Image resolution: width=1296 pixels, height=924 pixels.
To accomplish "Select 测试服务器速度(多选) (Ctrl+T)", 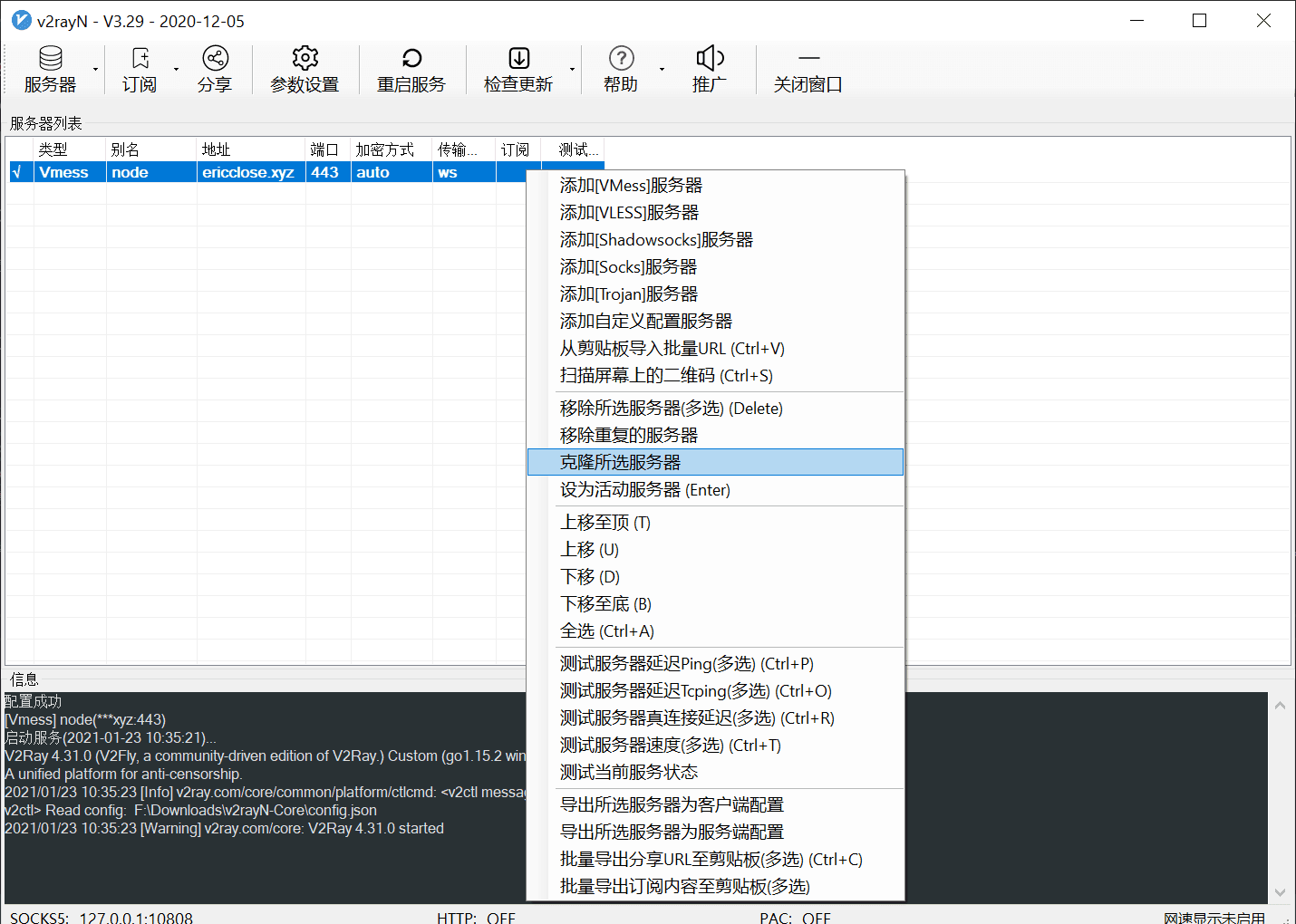I will [x=715, y=746].
